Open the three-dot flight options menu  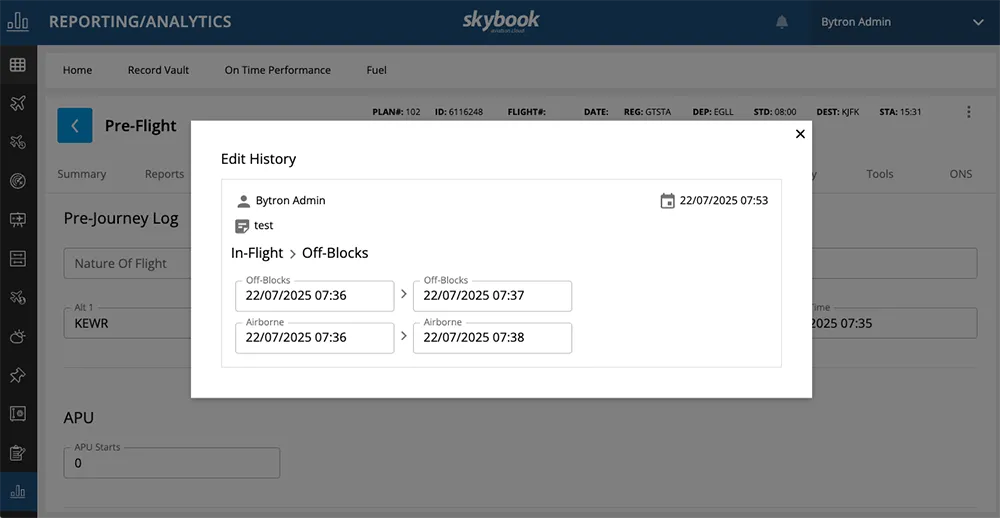point(969,112)
